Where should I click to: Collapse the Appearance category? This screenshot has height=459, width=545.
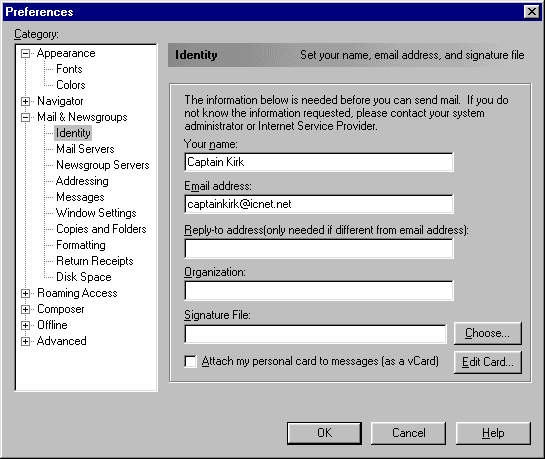[25, 54]
